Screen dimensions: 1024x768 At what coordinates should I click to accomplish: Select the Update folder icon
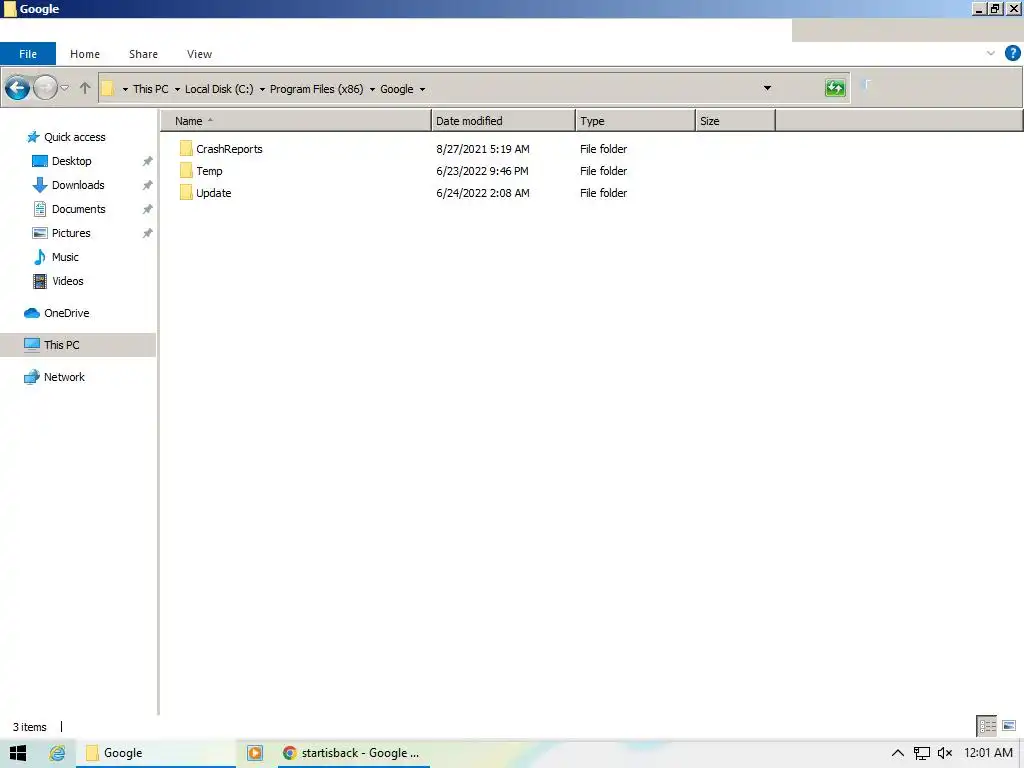click(186, 193)
